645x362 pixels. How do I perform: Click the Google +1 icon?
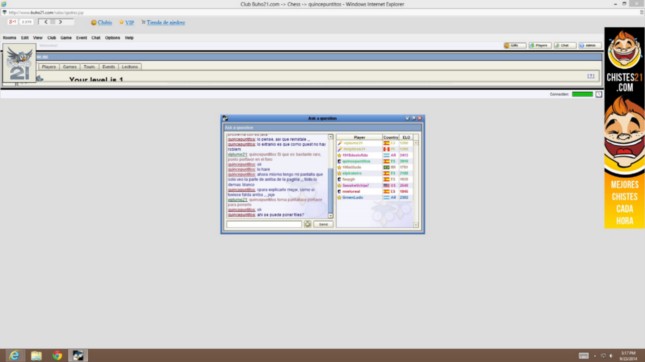12,22
